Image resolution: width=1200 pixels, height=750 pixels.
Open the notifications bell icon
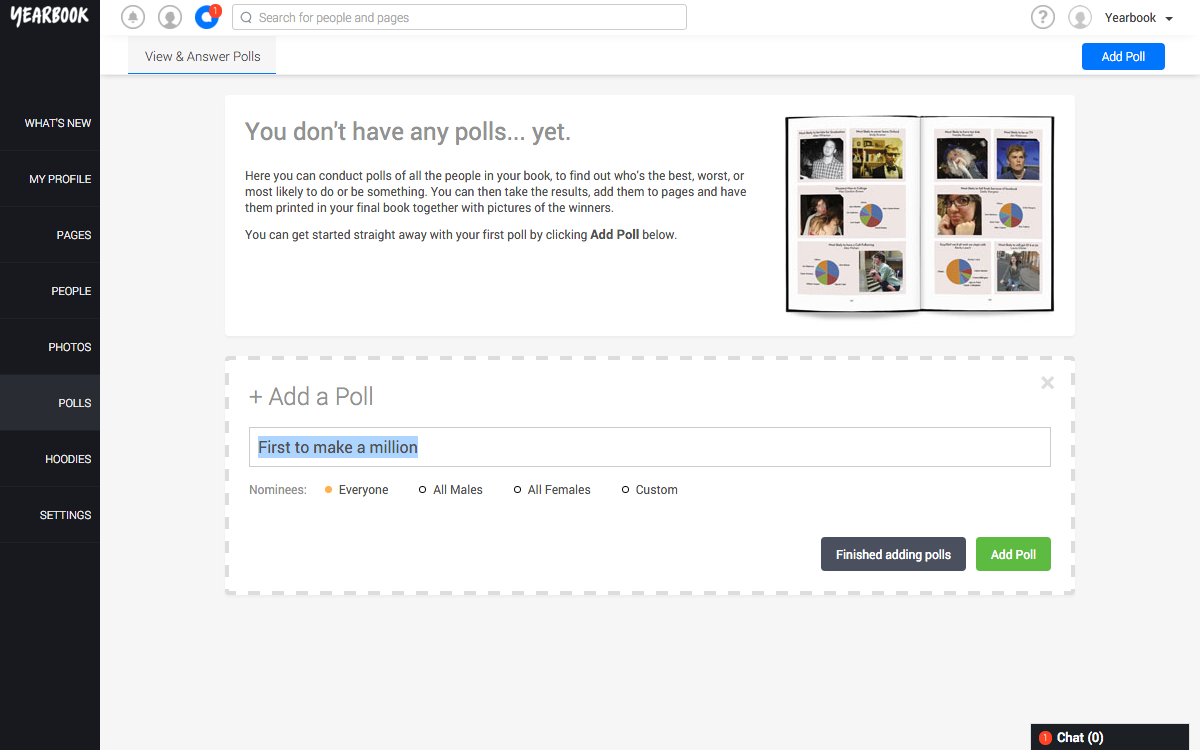132,17
